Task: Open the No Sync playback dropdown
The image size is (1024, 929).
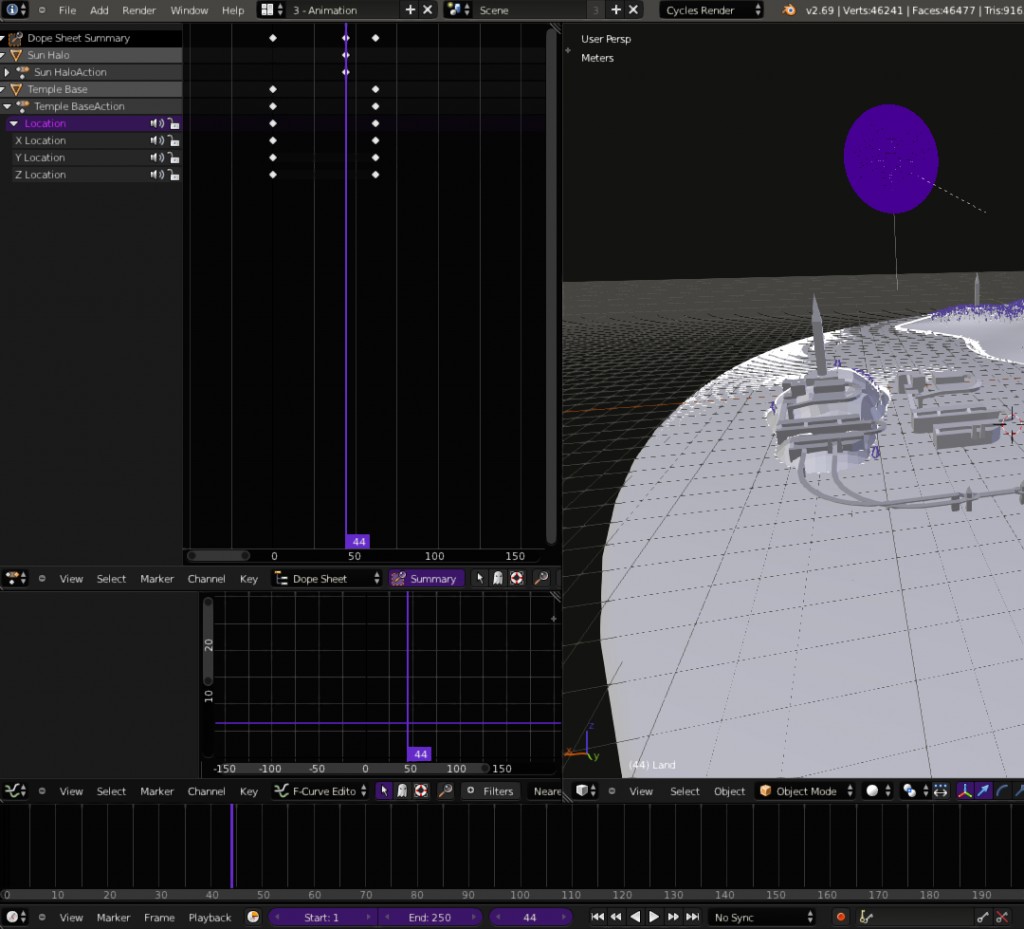Action: pyautogui.click(x=760, y=917)
